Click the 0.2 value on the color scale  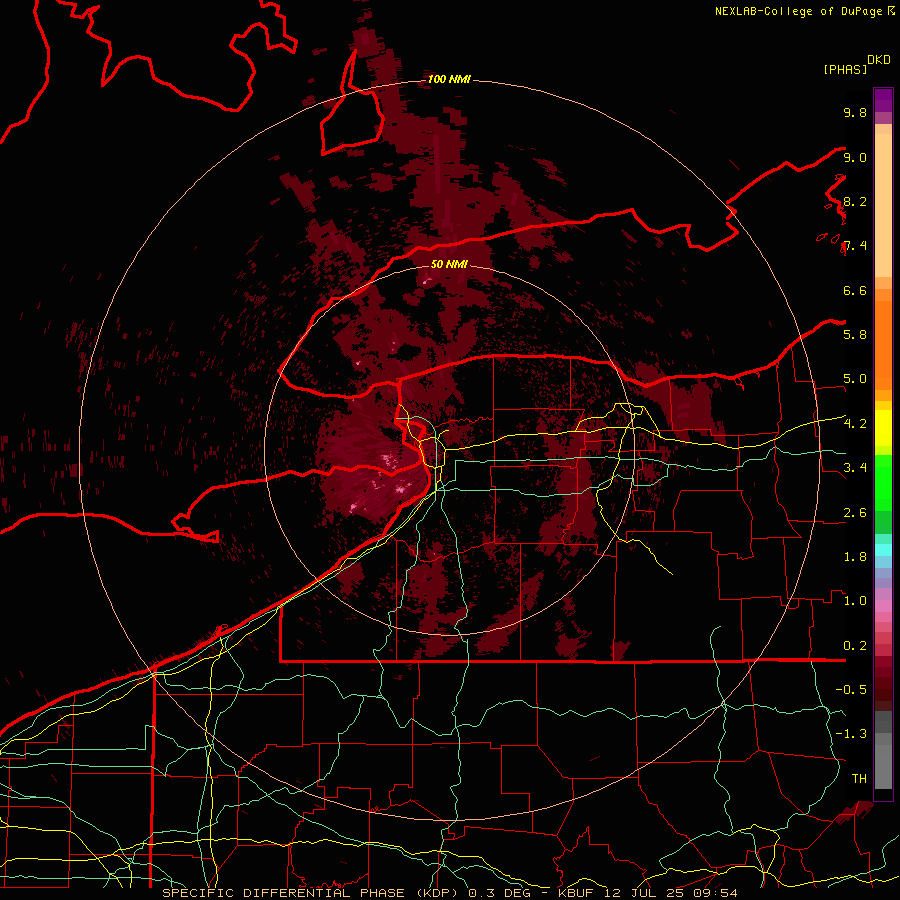coord(855,646)
